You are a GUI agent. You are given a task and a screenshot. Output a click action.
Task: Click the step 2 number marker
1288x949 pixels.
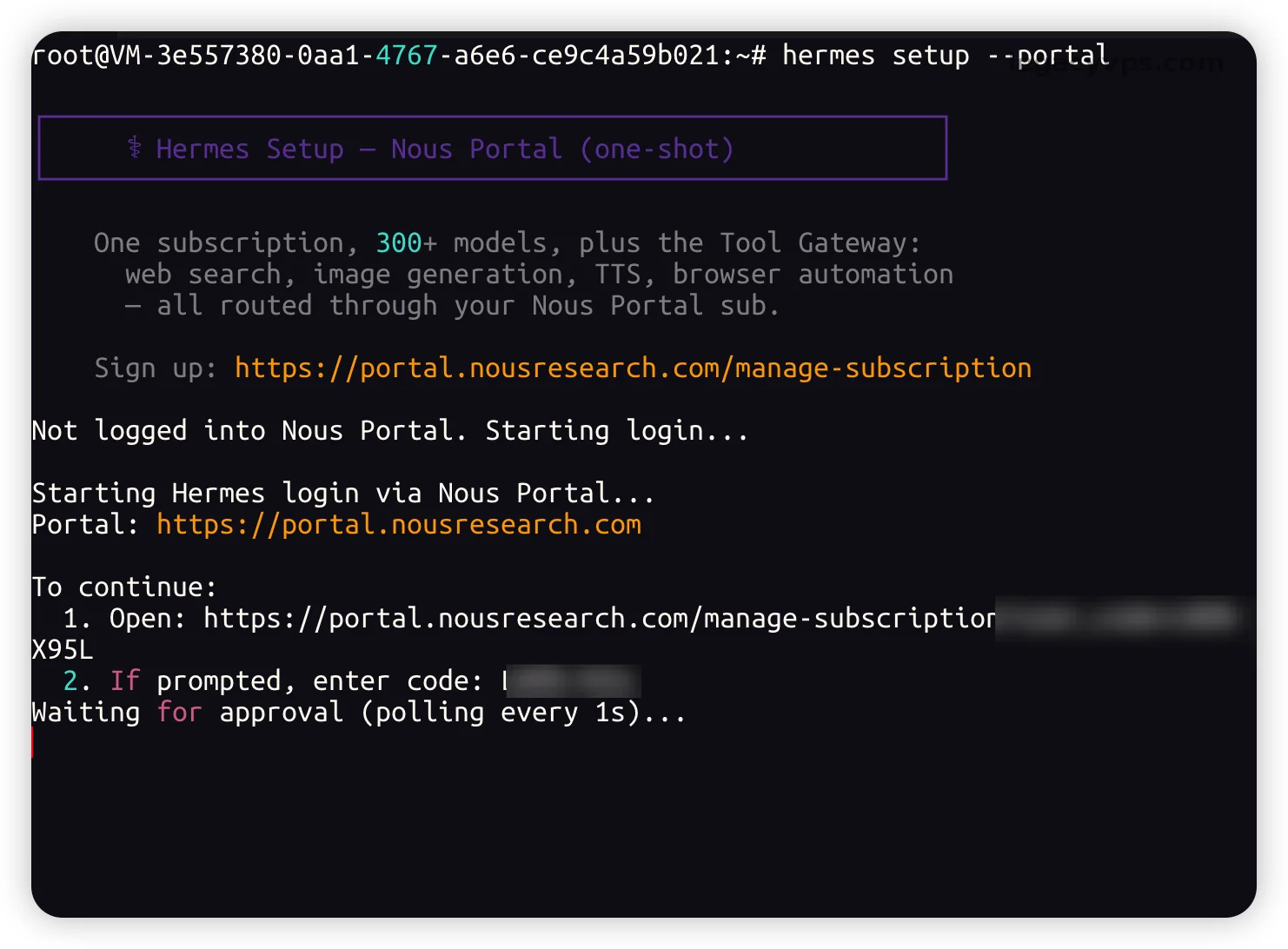(76, 680)
